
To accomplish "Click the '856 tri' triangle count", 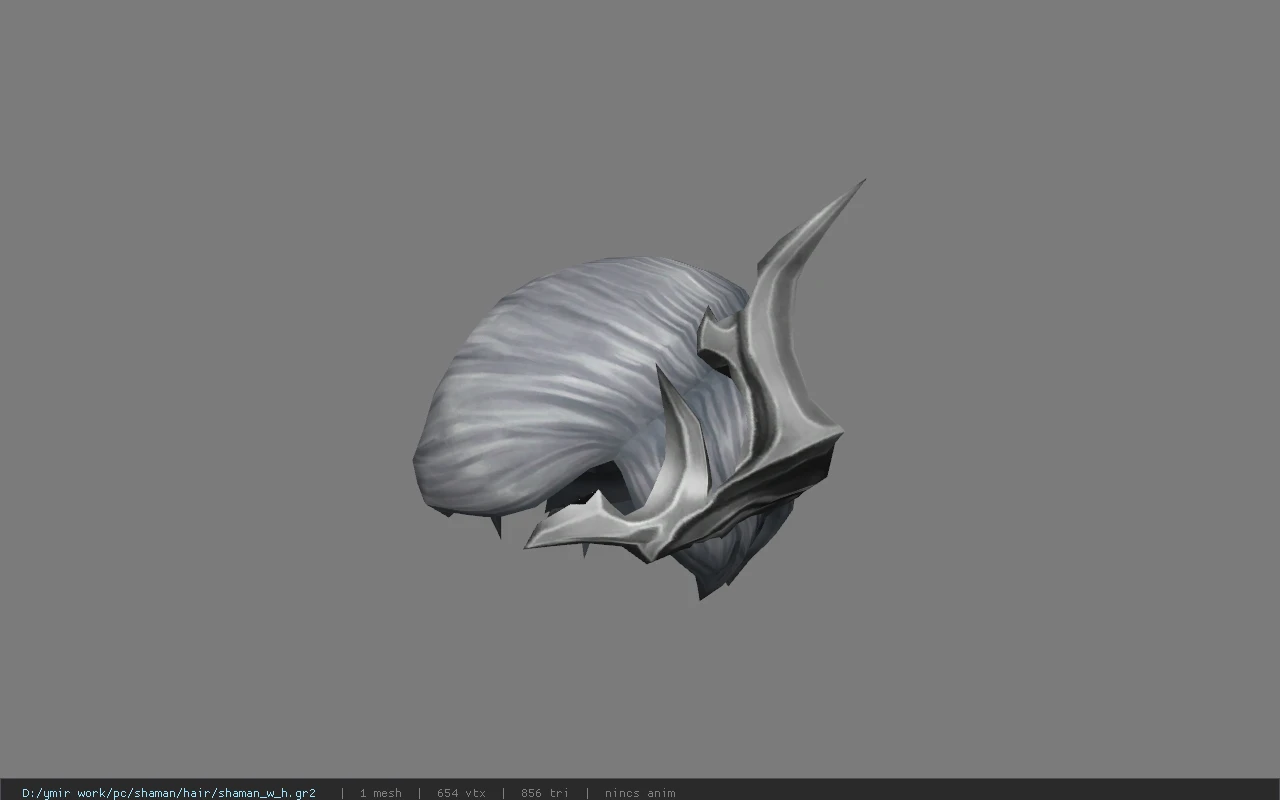I will 544,793.
